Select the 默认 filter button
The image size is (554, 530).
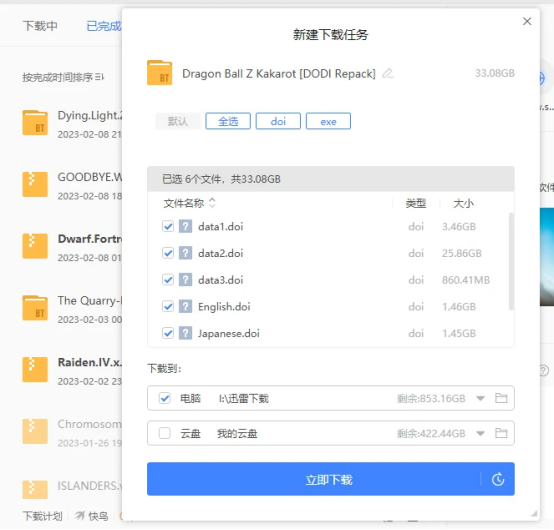click(x=178, y=121)
